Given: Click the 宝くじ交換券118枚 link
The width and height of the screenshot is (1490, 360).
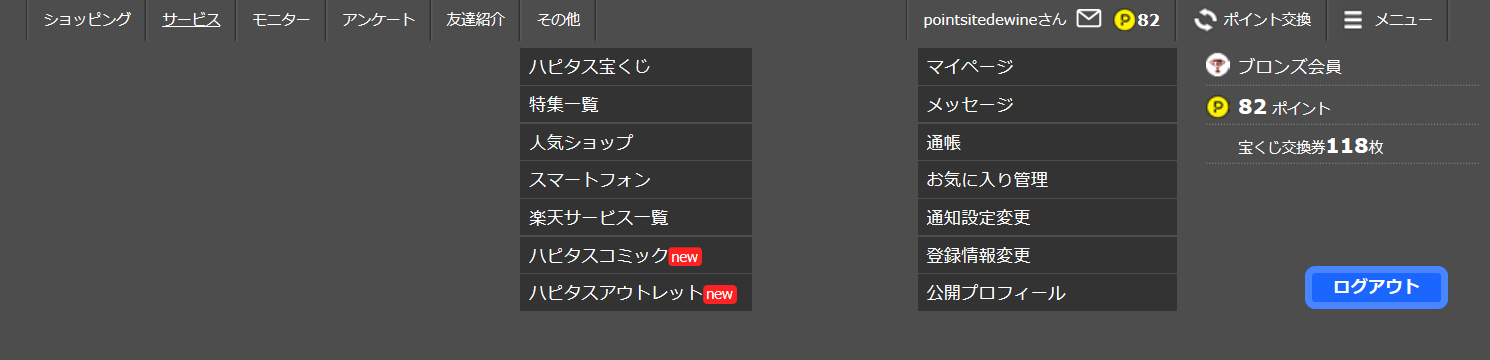Looking at the screenshot, I should pyautogui.click(x=1310, y=146).
